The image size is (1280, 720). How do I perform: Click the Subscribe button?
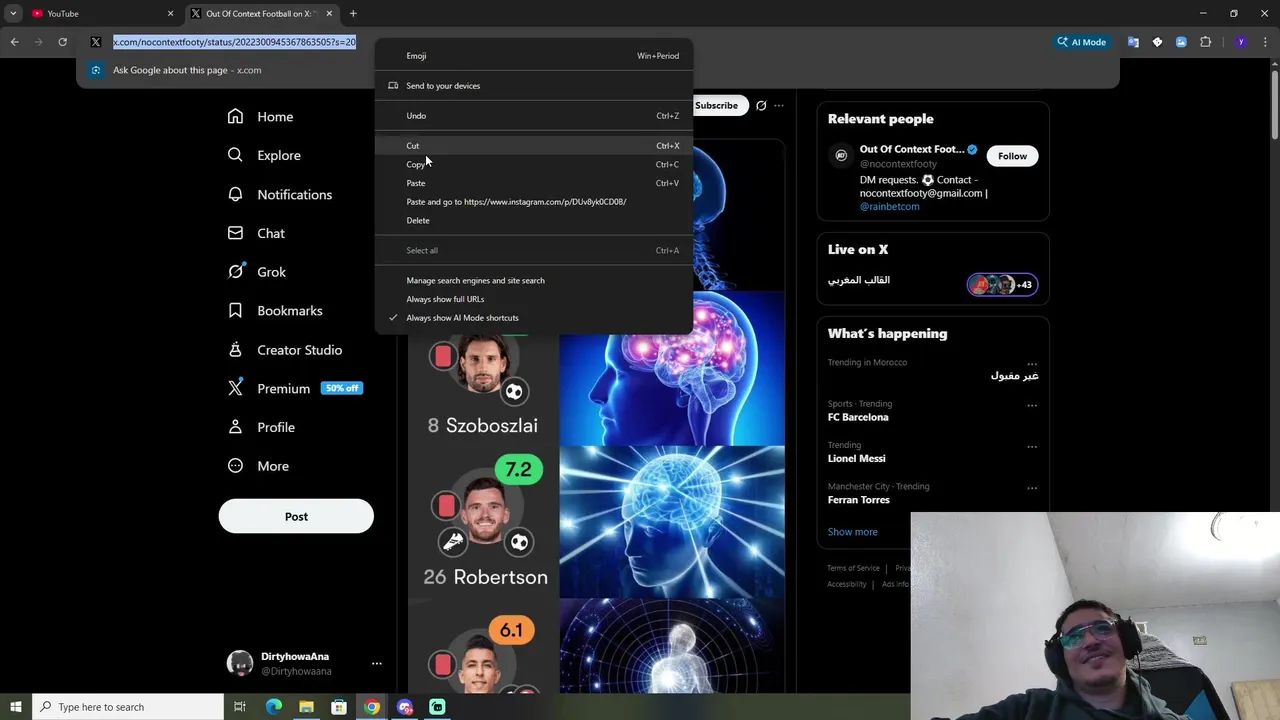[x=716, y=105]
